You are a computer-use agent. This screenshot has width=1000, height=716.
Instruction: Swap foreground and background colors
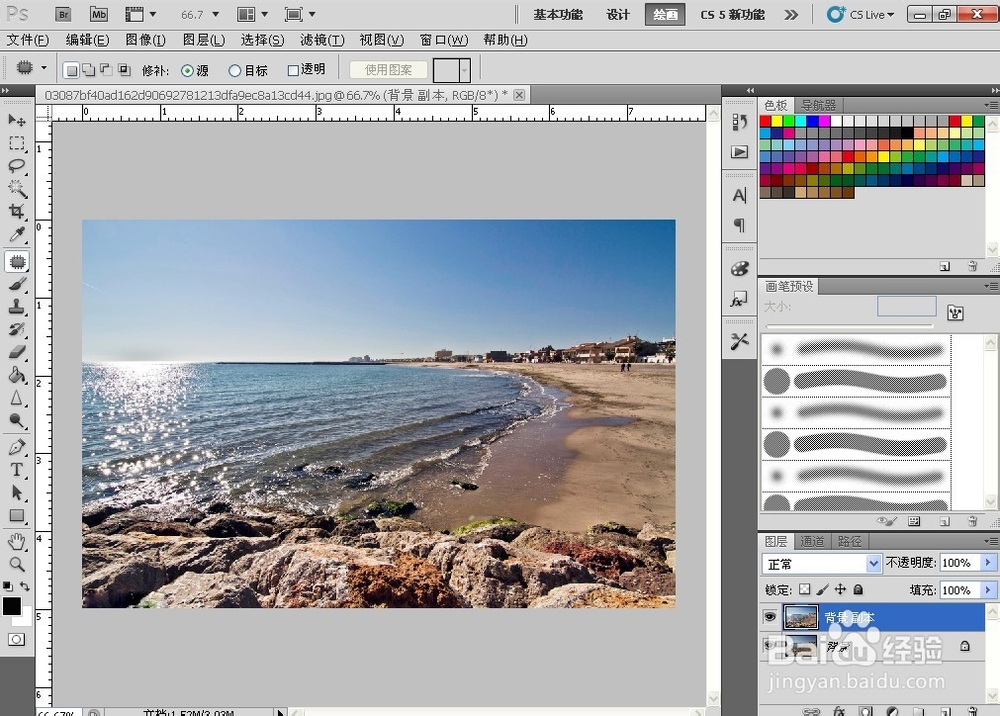click(x=25, y=586)
